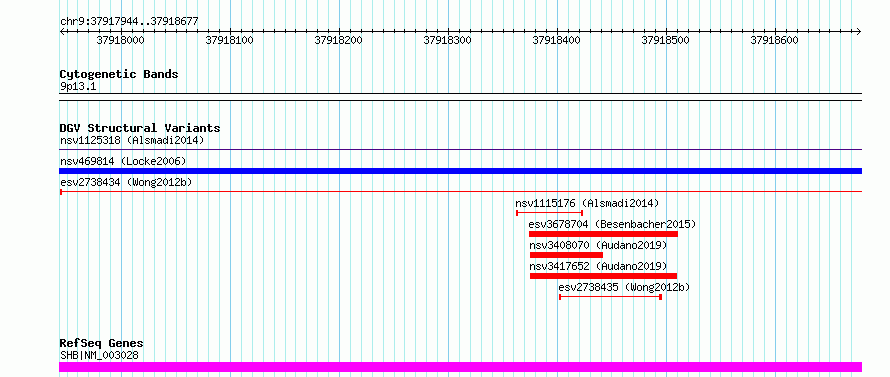The image size is (890, 377).
Task: Click the thick blue nsv469814 variant bar
Action: [x=460, y=171]
